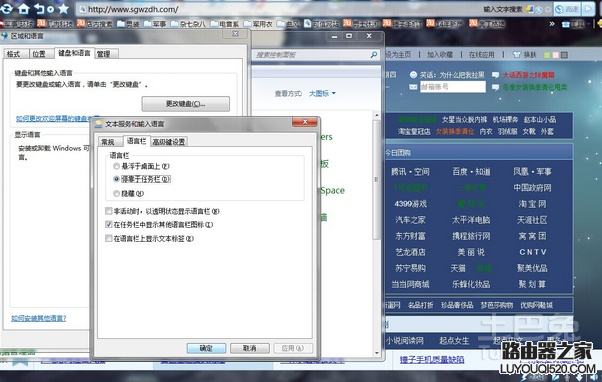
Task: Select the gray skin color swatch
Action: (x=564, y=55)
